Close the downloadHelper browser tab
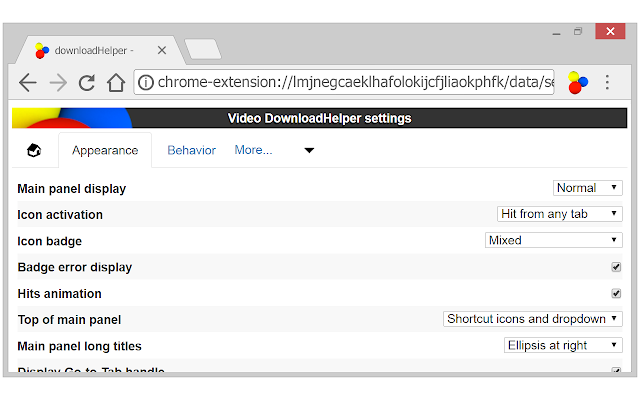 [x=162, y=50]
